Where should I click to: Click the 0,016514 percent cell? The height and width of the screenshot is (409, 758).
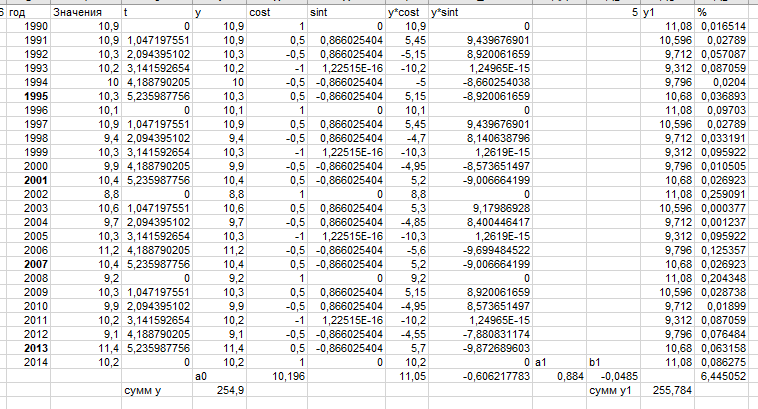tap(722, 26)
